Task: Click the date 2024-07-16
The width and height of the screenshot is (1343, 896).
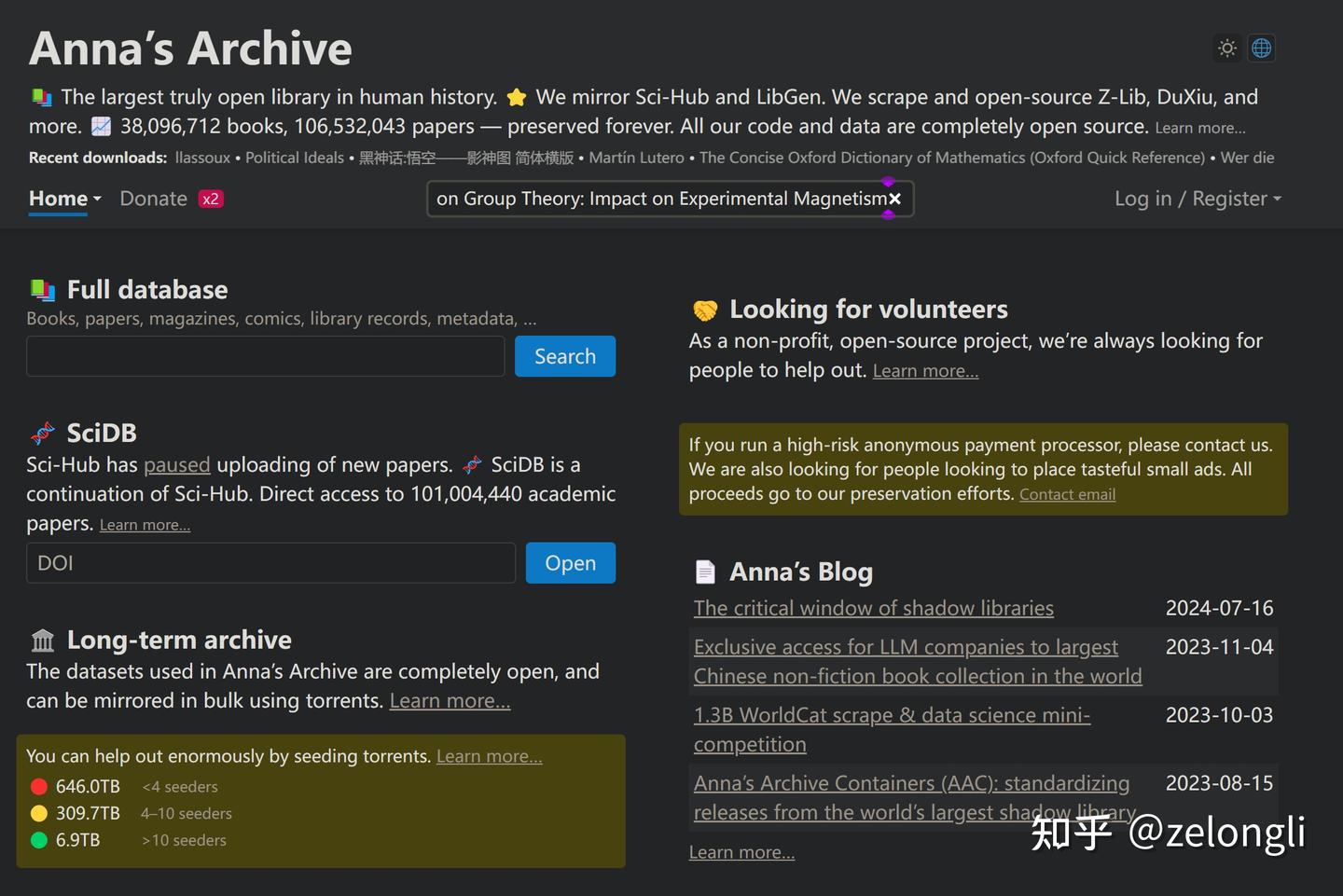Action: click(x=1219, y=608)
